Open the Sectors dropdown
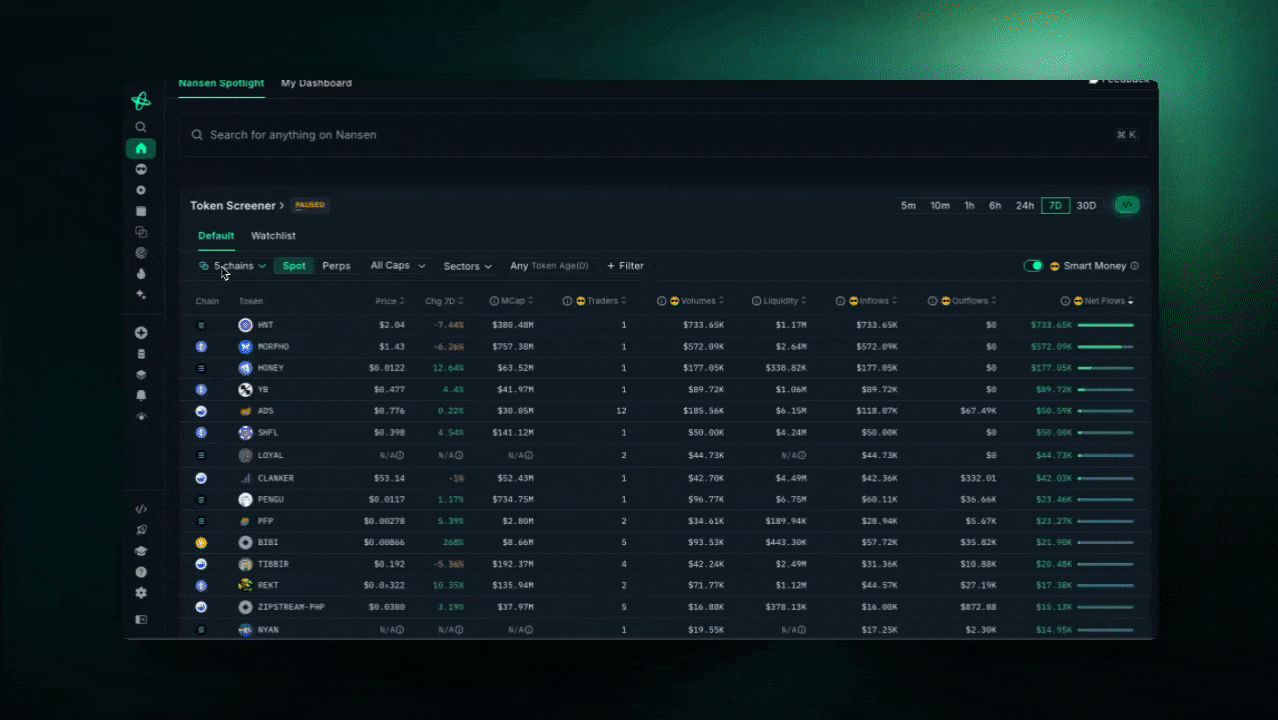This screenshot has width=1278, height=720. click(468, 266)
